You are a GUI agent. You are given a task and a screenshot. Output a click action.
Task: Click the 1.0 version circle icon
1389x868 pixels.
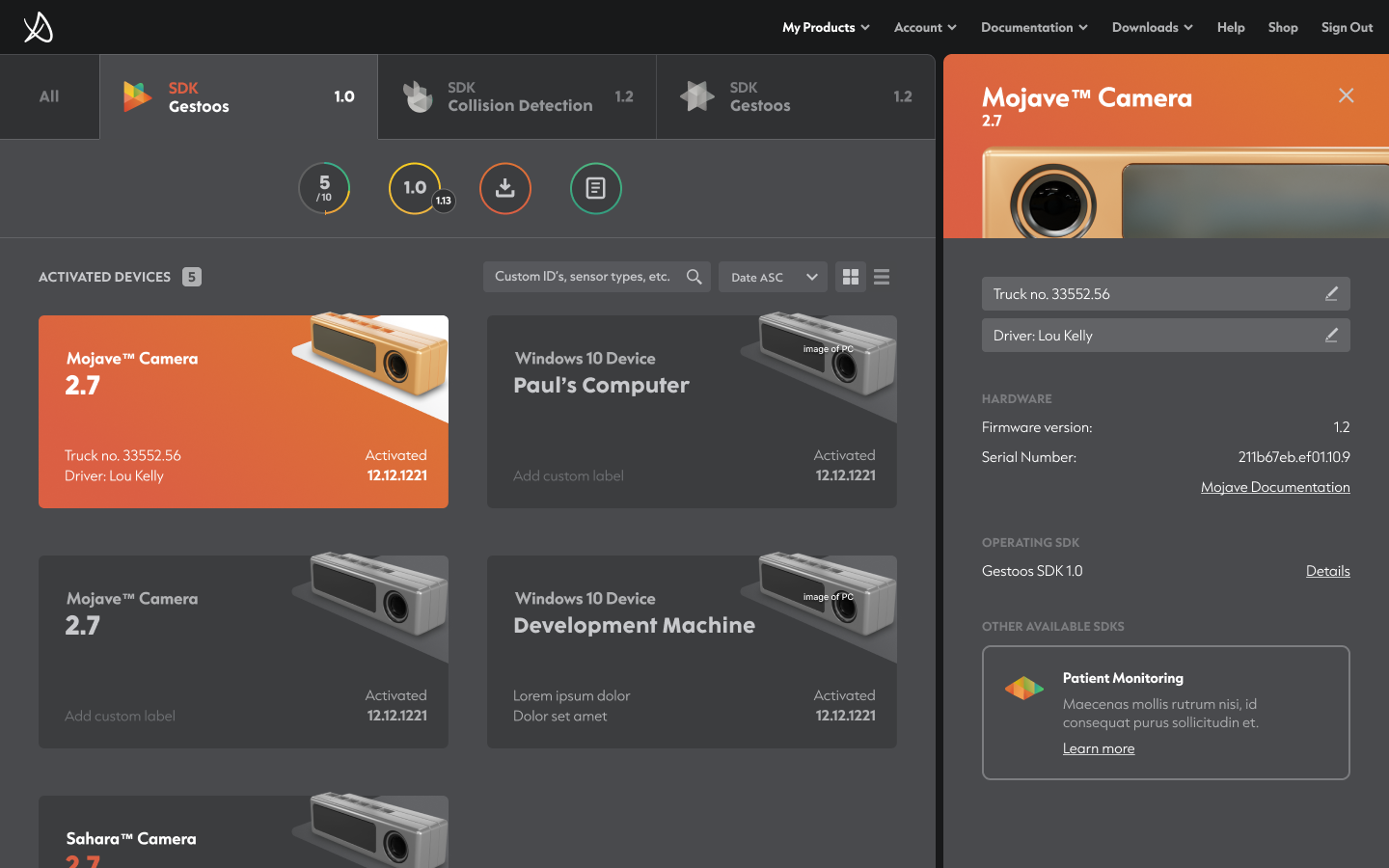click(x=415, y=188)
